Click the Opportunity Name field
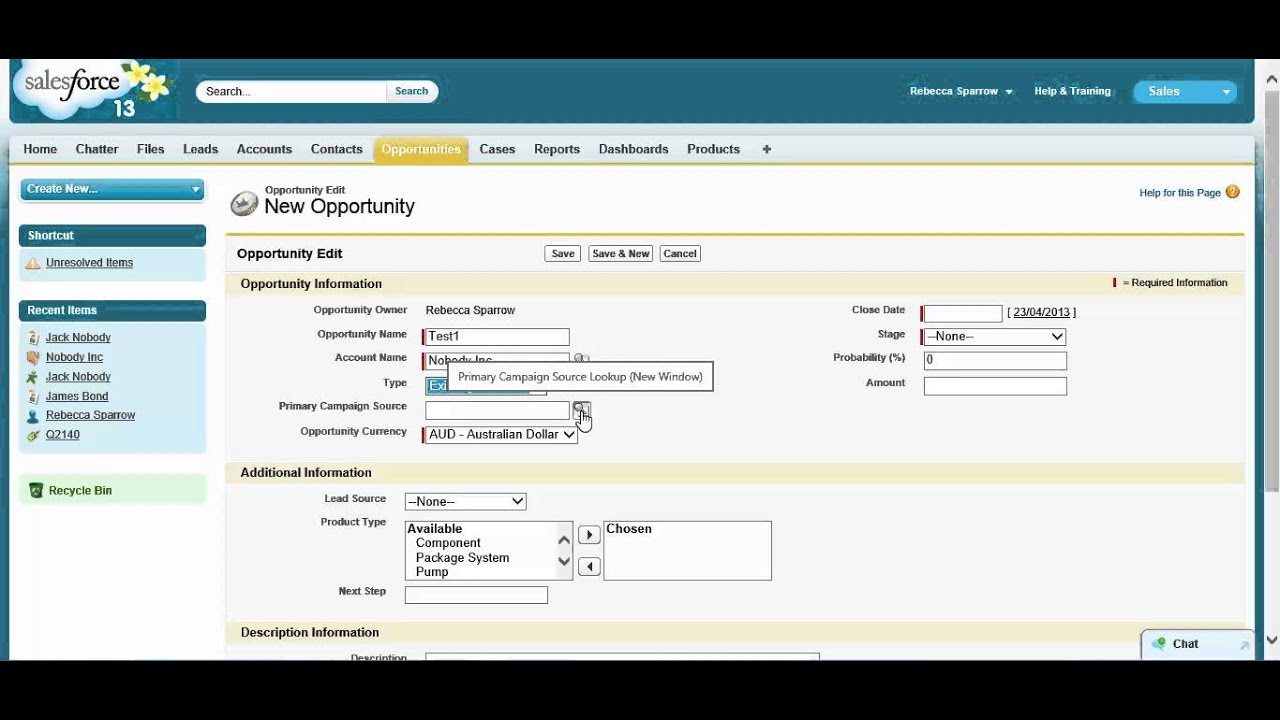The width and height of the screenshot is (1280, 720). 497,337
